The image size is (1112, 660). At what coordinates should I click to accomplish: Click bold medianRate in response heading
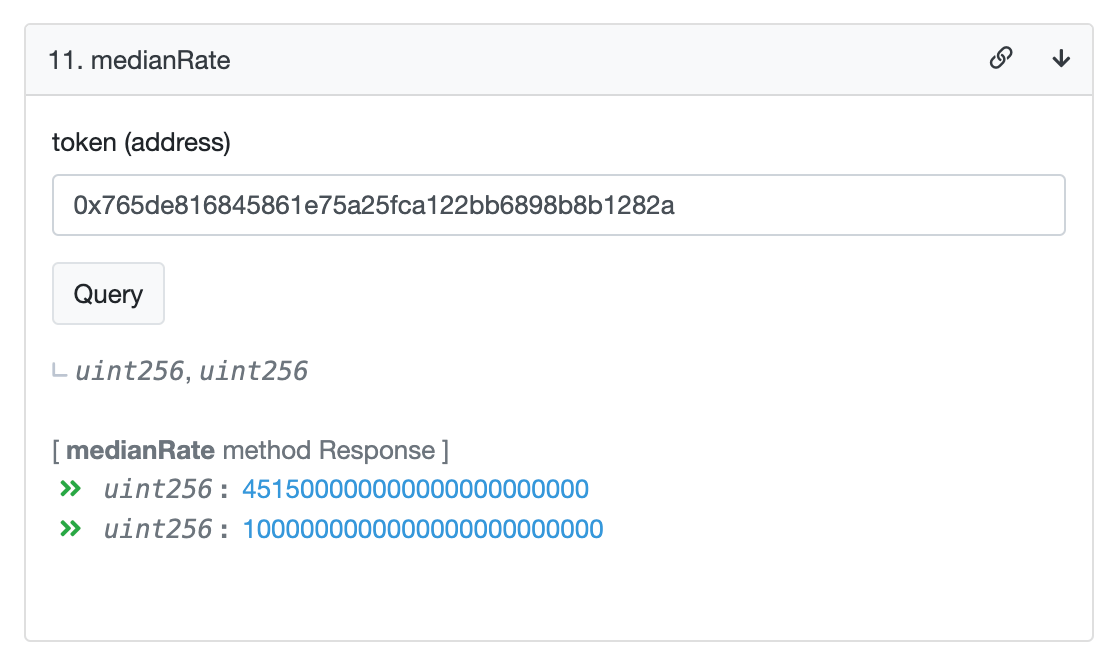pos(140,450)
